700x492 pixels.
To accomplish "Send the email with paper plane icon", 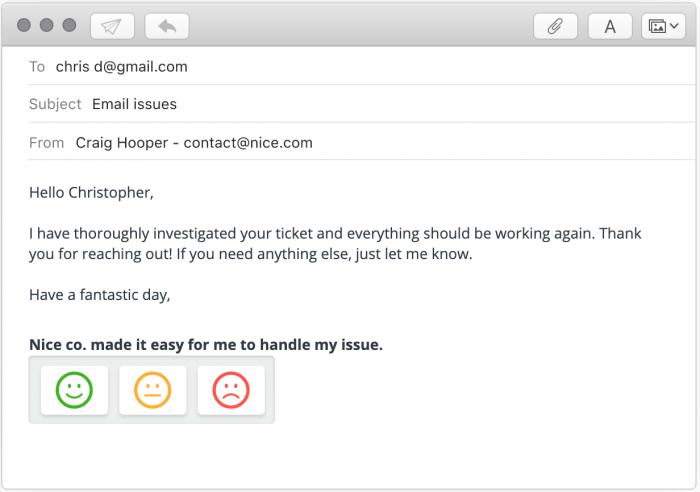I will (112, 26).
